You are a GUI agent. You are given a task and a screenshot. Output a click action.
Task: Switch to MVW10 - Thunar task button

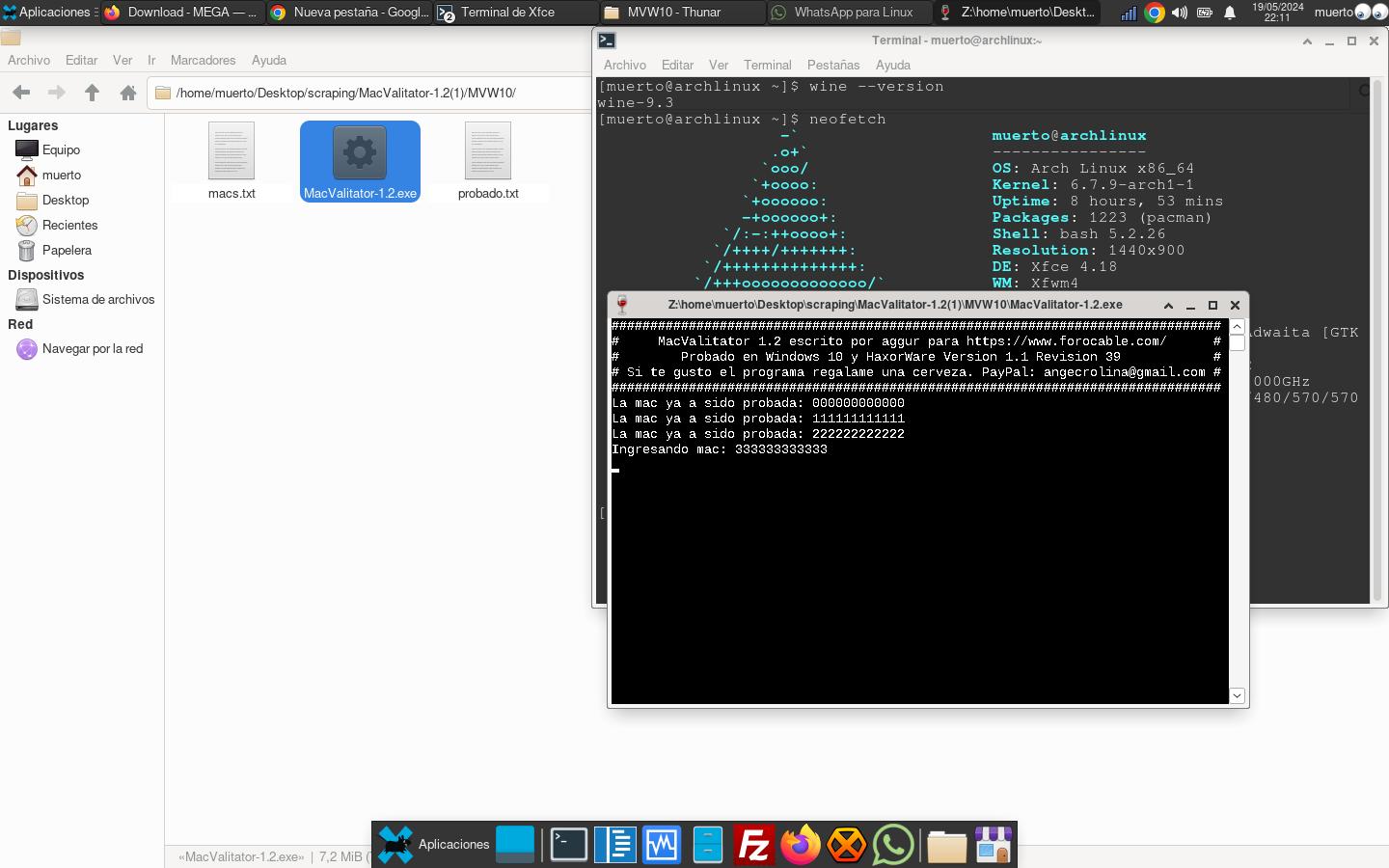[681, 13]
